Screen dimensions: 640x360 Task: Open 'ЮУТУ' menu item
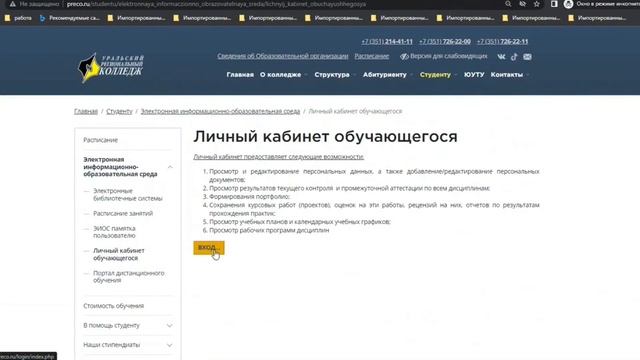[474, 75]
